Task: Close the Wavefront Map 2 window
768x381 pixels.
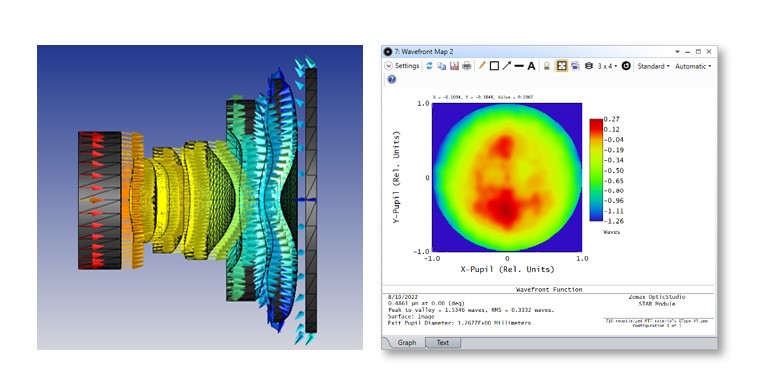Action: click(x=709, y=51)
